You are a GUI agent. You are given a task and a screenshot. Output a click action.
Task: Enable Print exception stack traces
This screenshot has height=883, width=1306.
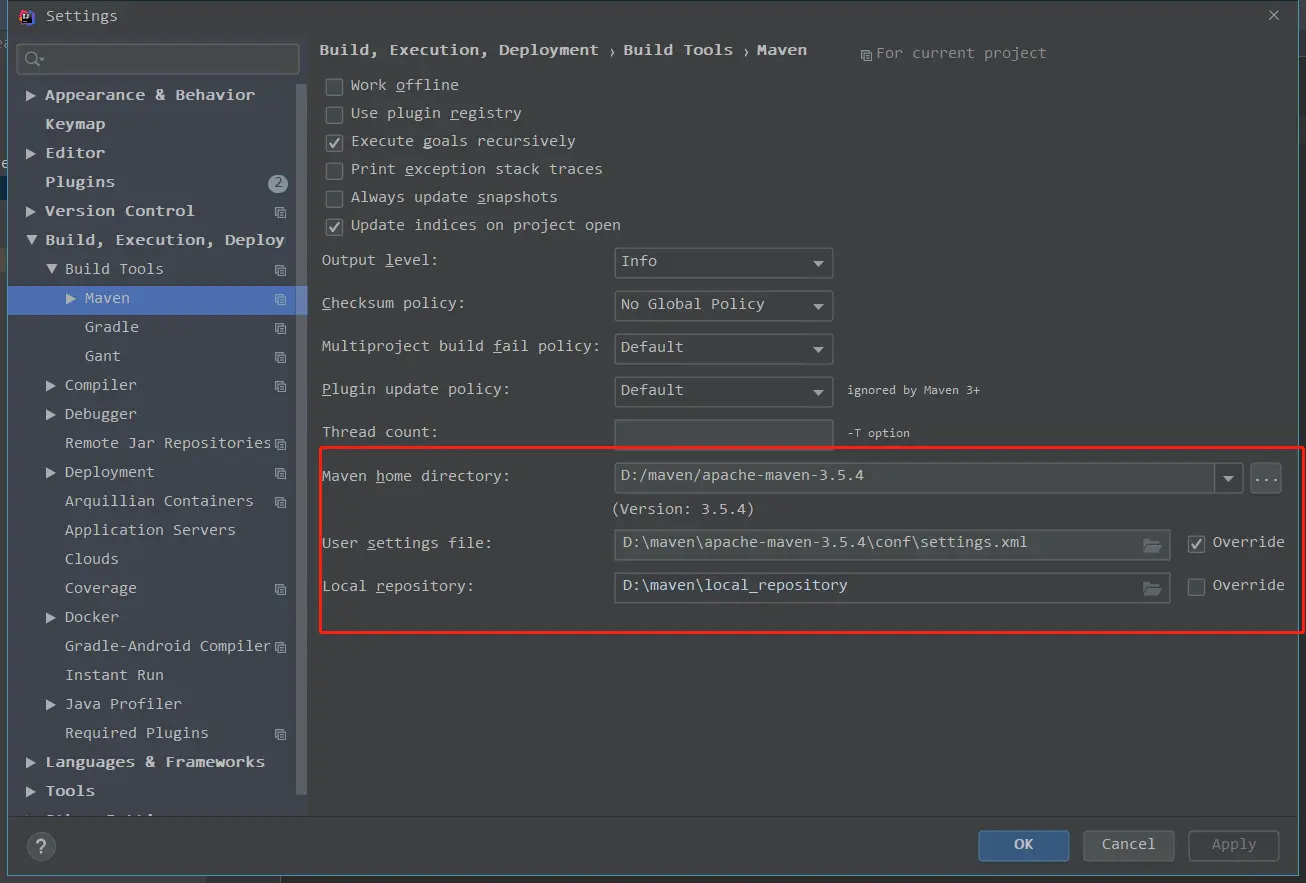[334, 170]
